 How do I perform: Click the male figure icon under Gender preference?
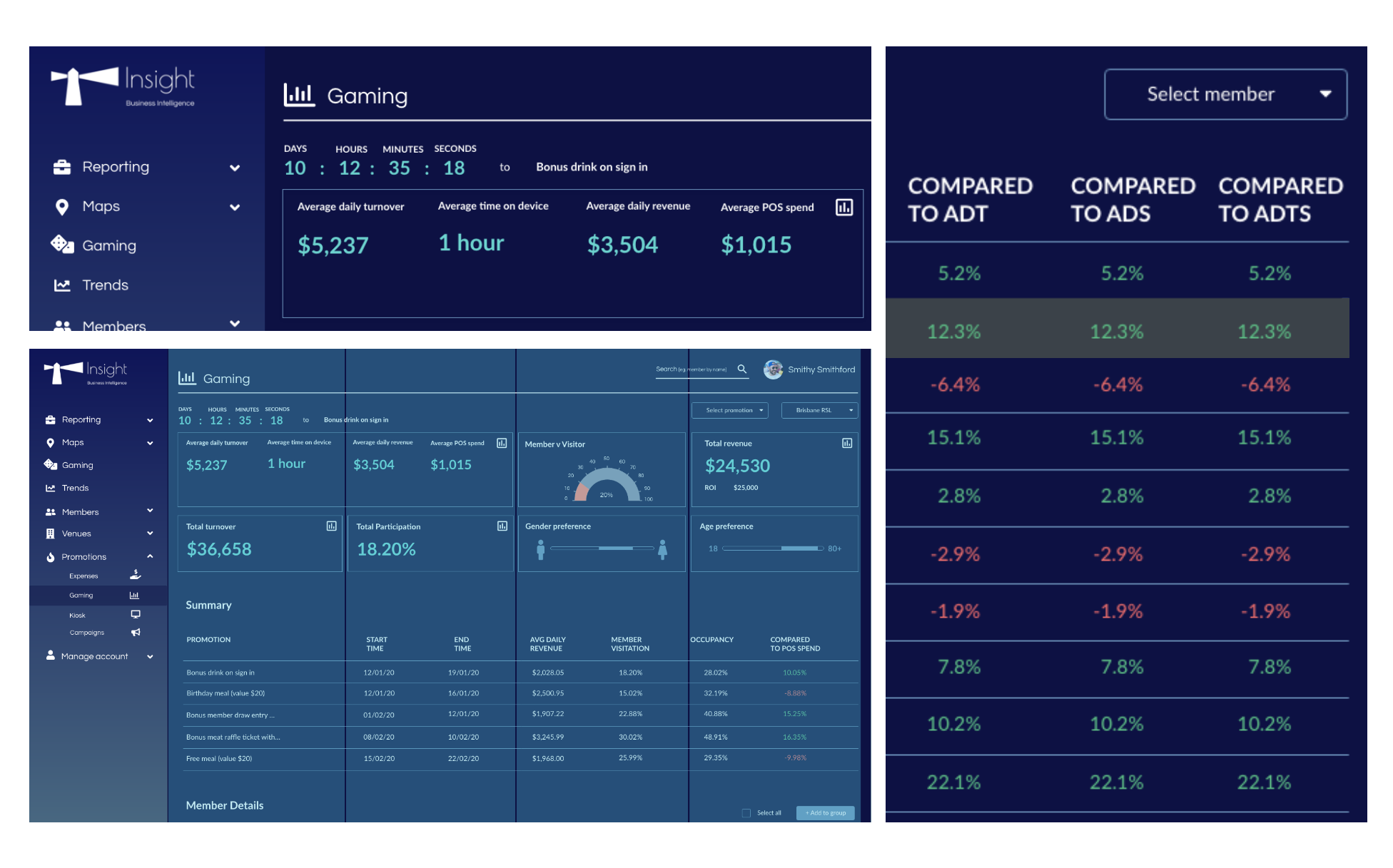click(541, 549)
